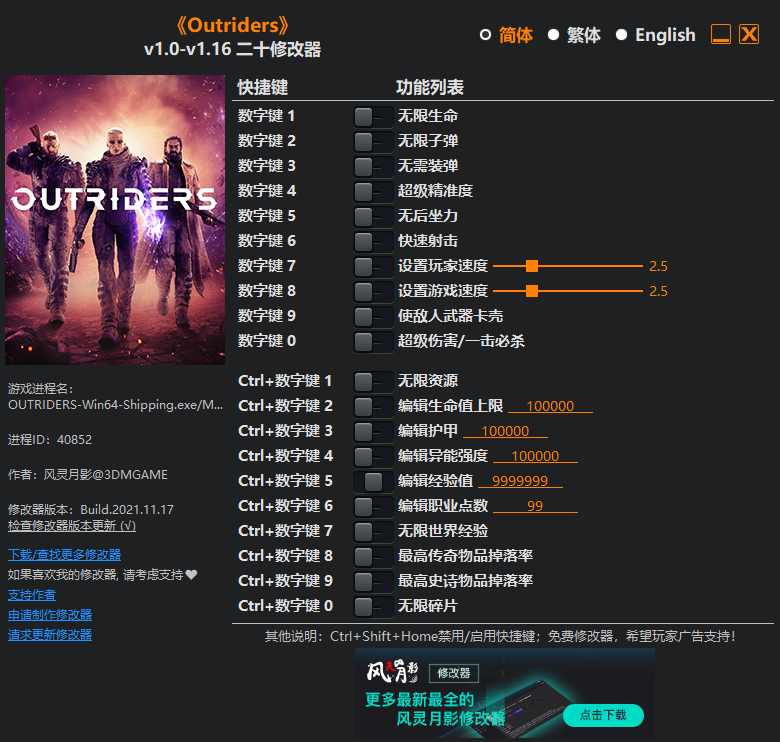Click game speed value 2.5
The image size is (780, 742).
pos(658,291)
